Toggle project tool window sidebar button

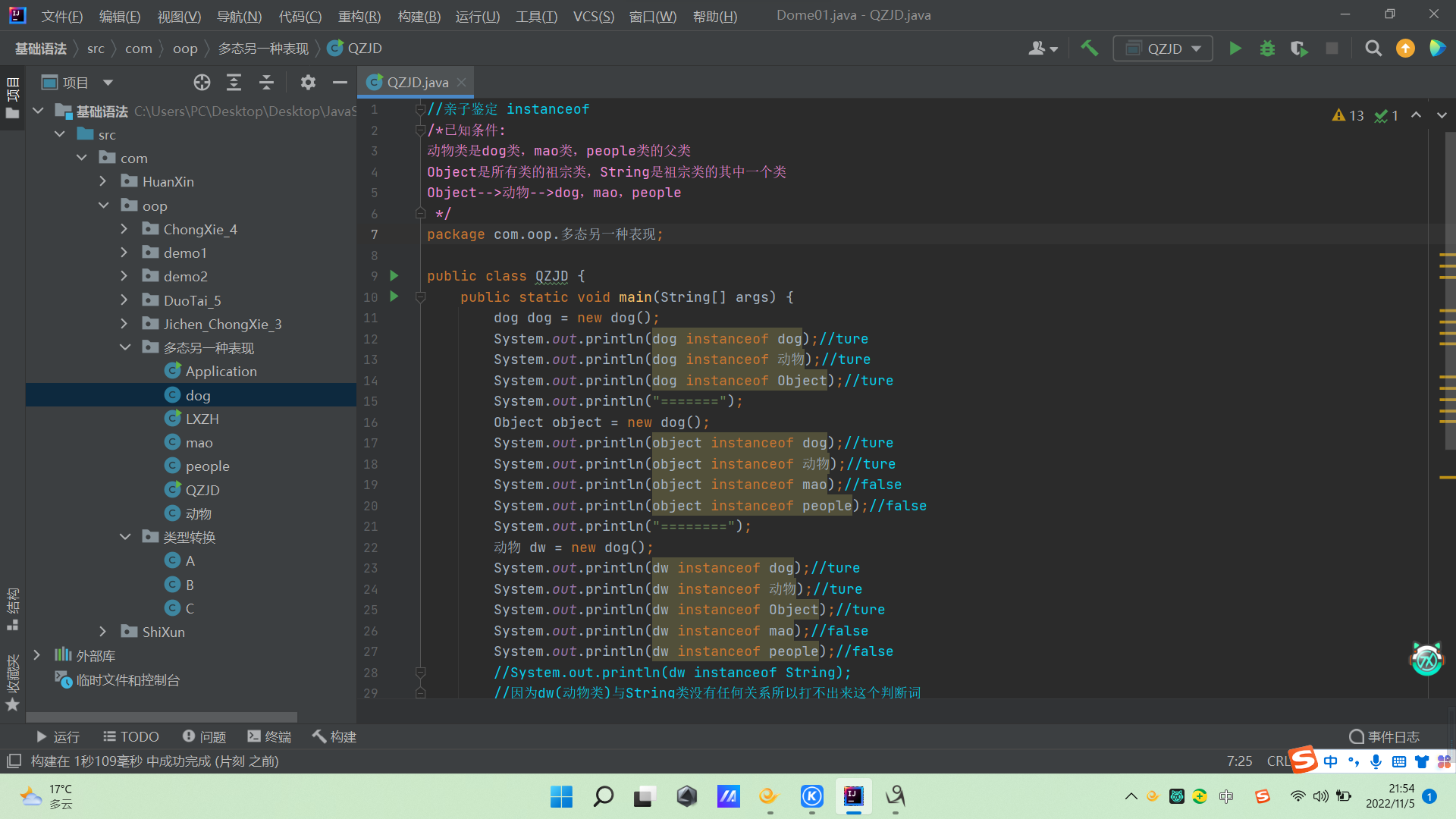12,99
